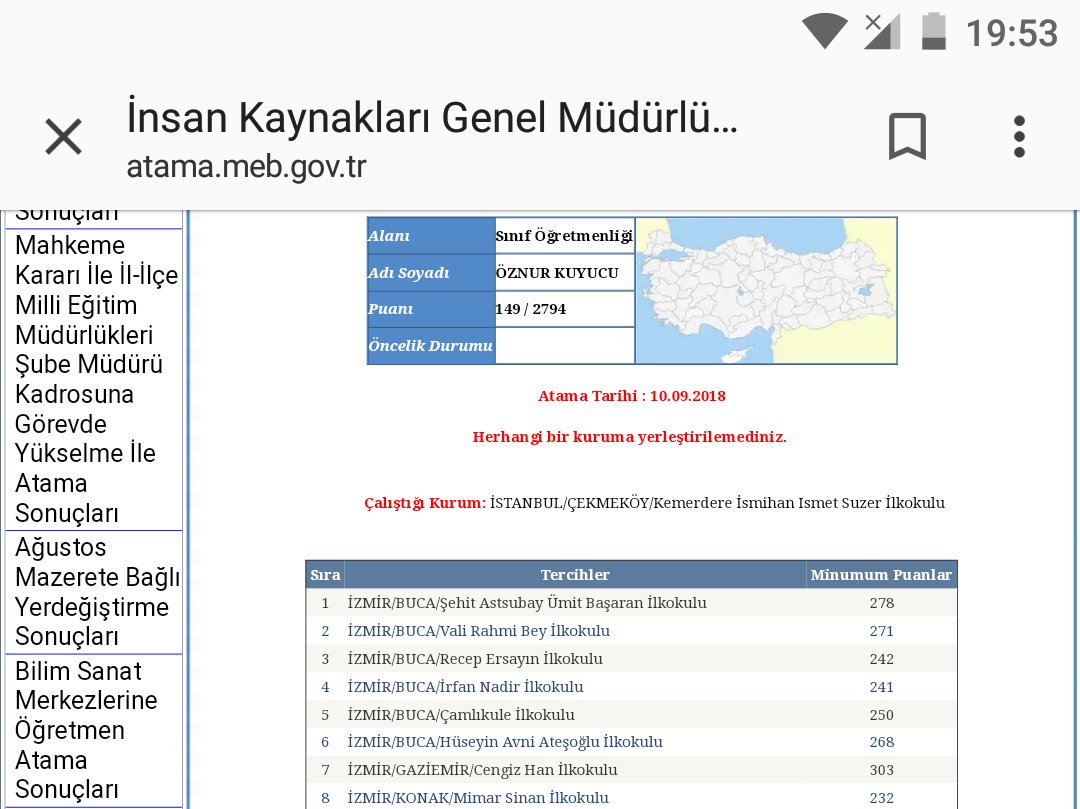The height and width of the screenshot is (809, 1080).
Task: Click the Alanı label cell
Action: pyautogui.click(x=431, y=236)
